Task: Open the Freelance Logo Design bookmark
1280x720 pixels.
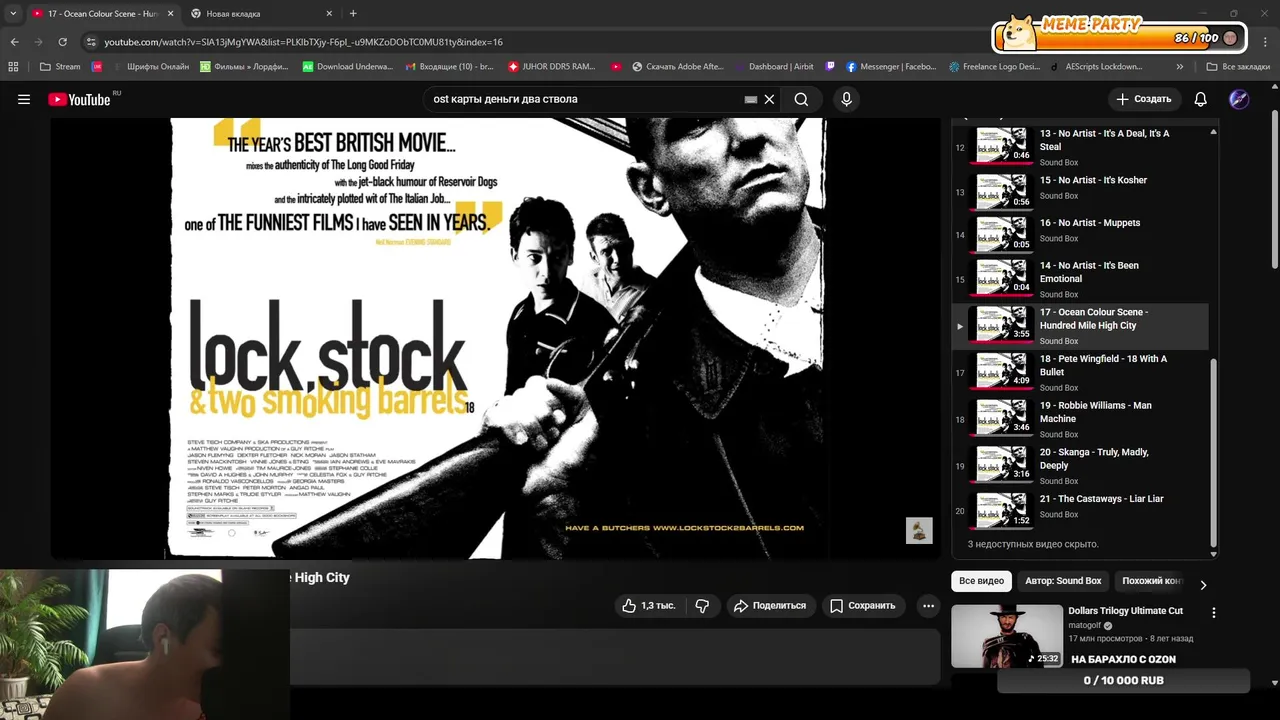Action: tap(994, 67)
